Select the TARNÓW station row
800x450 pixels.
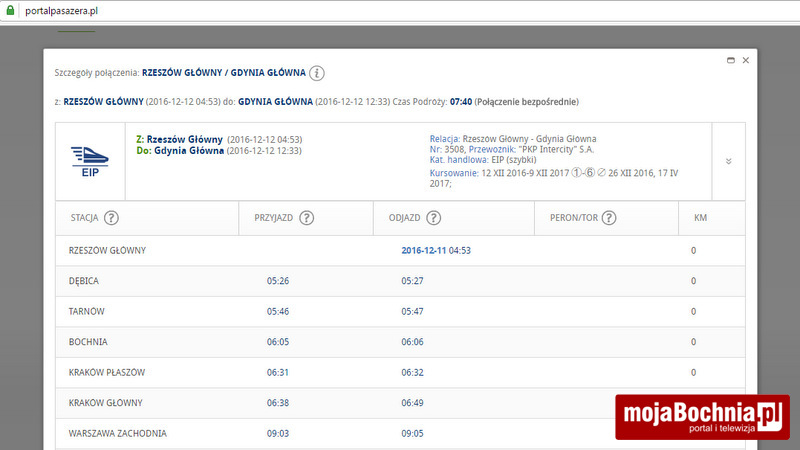coord(86,311)
